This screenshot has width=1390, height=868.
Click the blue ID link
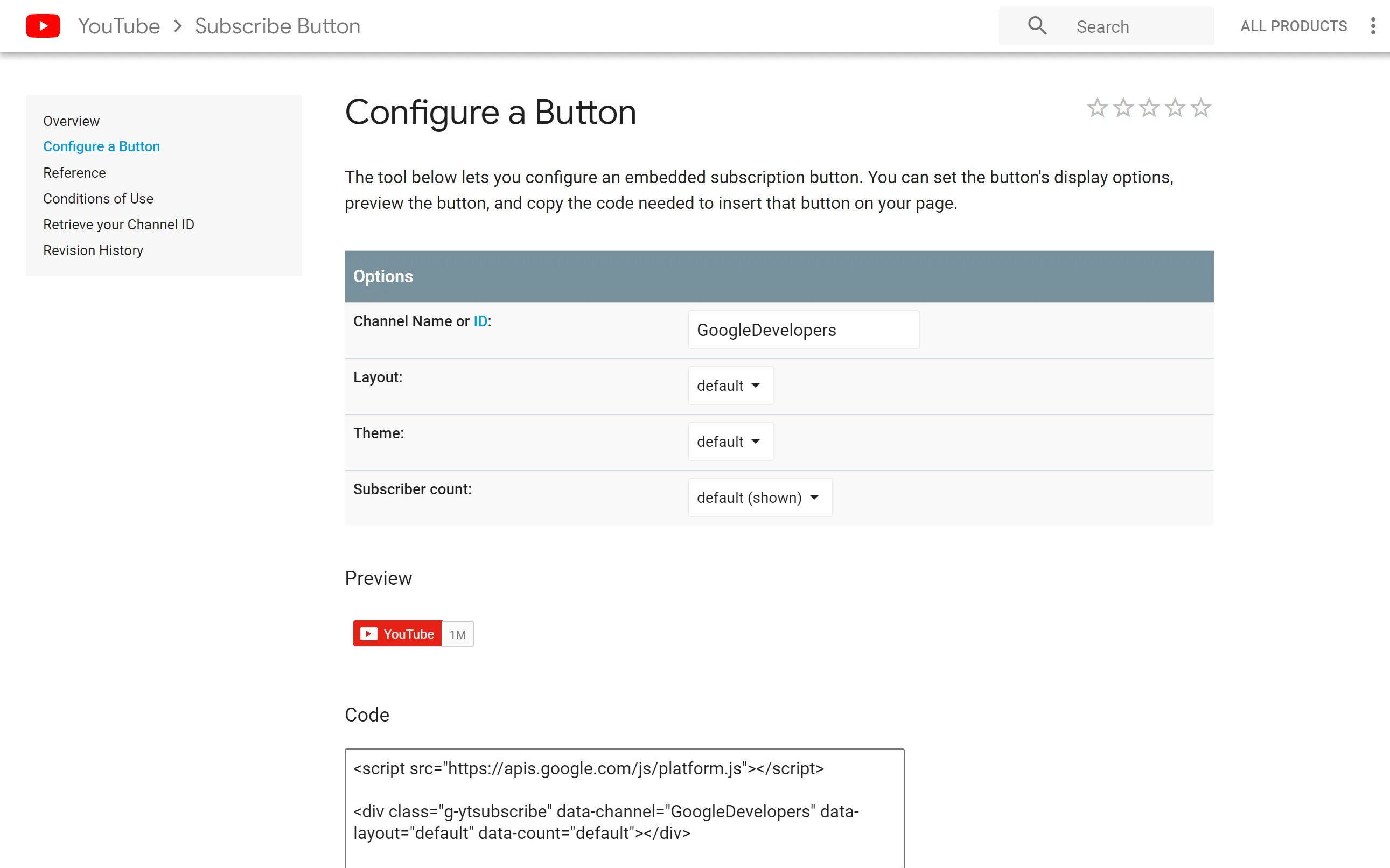pyautogui.click(x=480, y=321)
